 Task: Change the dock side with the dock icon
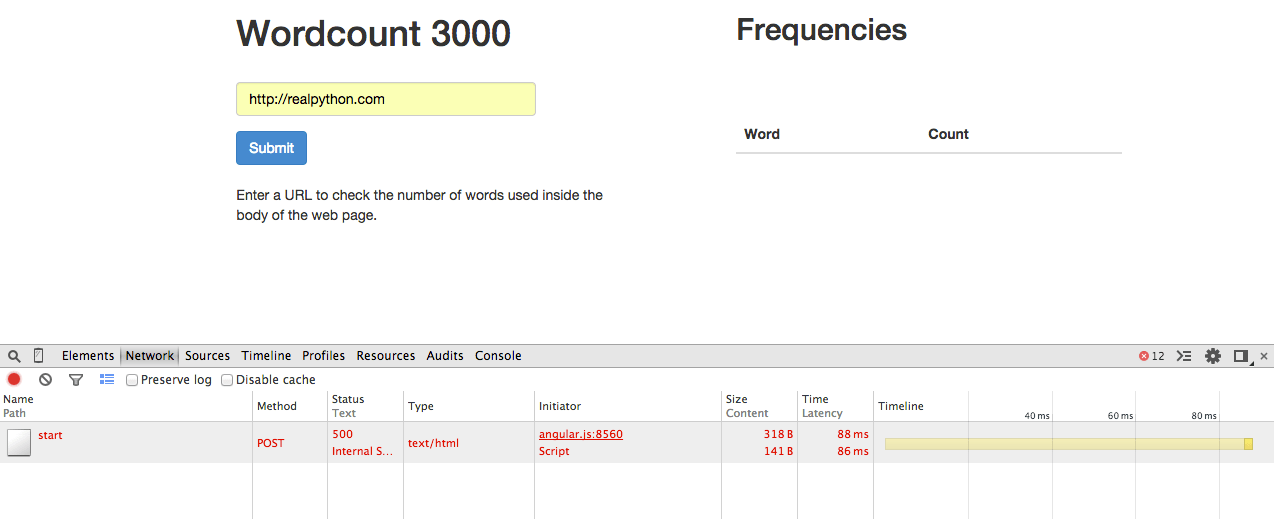coord(1242,356)
